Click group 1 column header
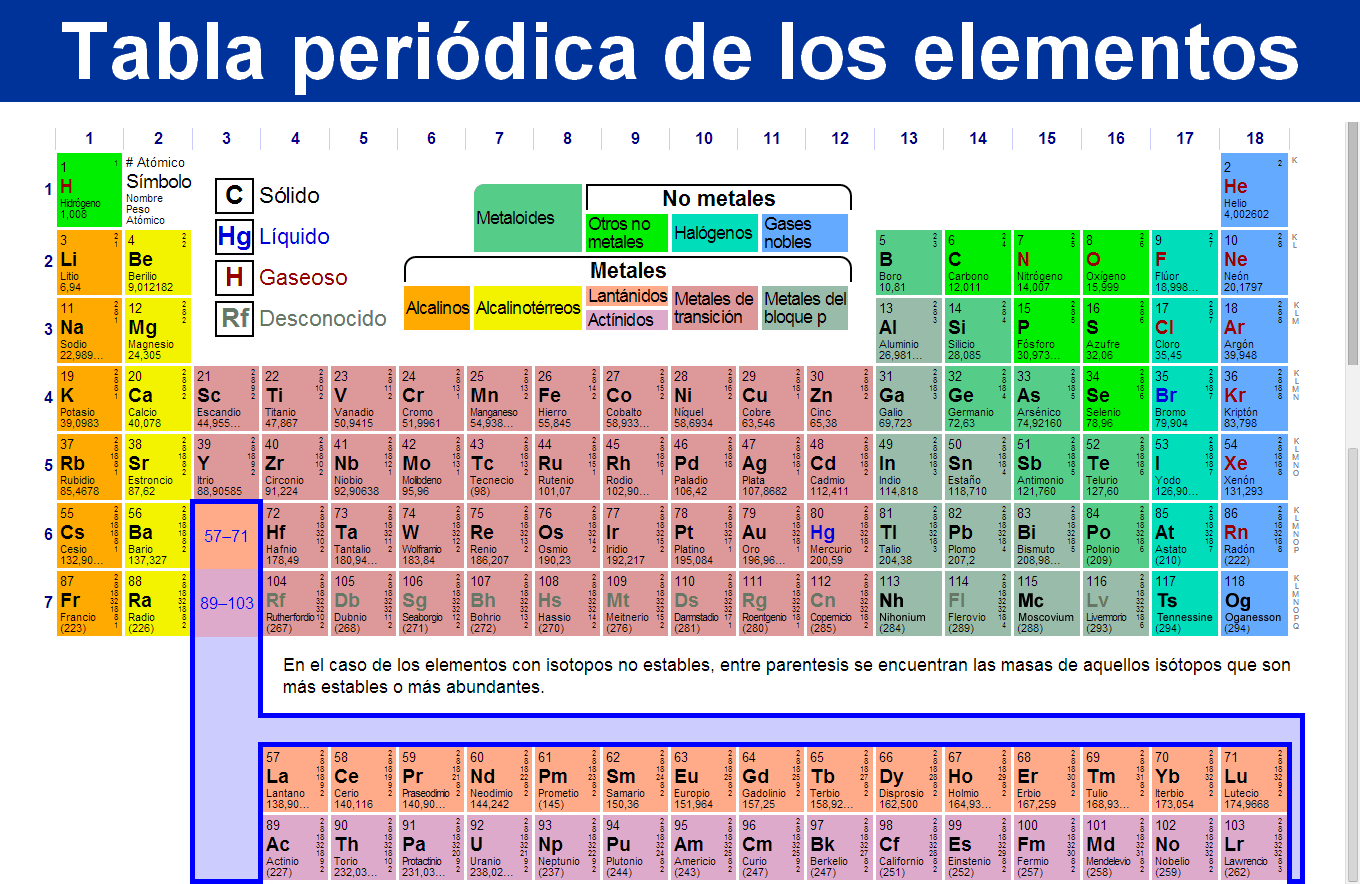Screen dimensions: 1360x884 (x=89, y=139)
